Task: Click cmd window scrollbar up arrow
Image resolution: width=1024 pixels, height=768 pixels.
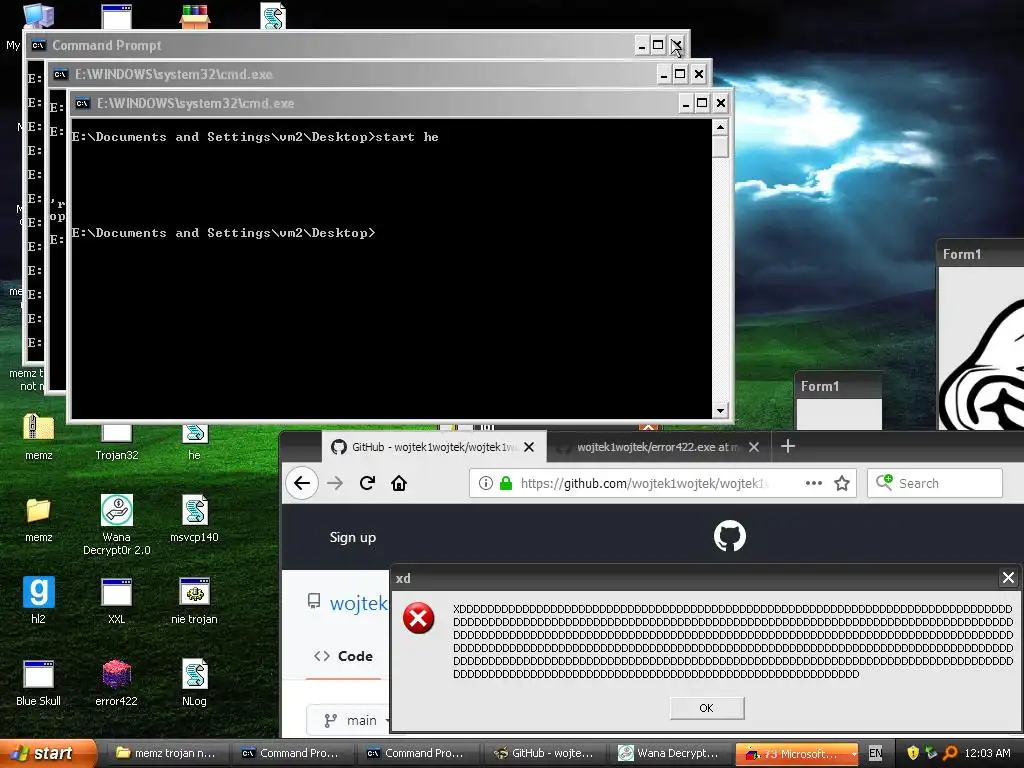Action: click(720, 127)
